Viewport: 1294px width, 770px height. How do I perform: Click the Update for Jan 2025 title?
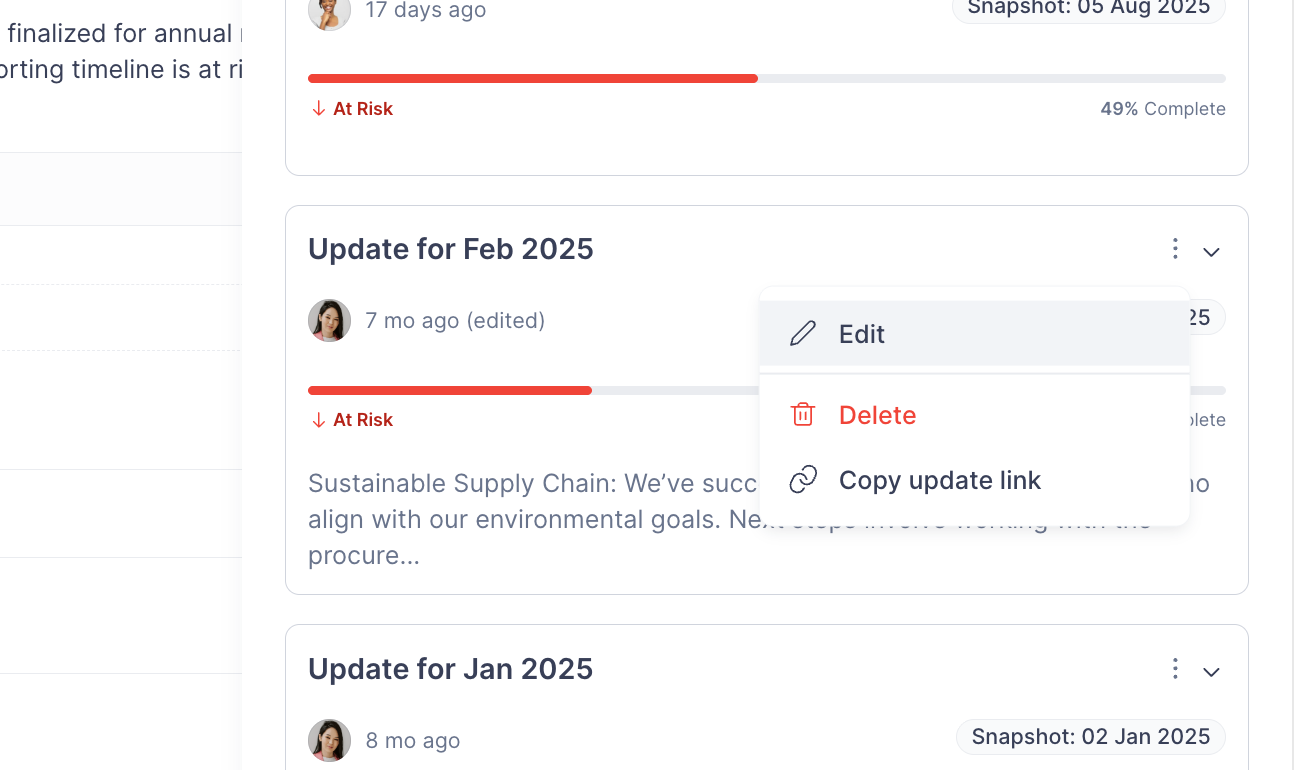450,669
